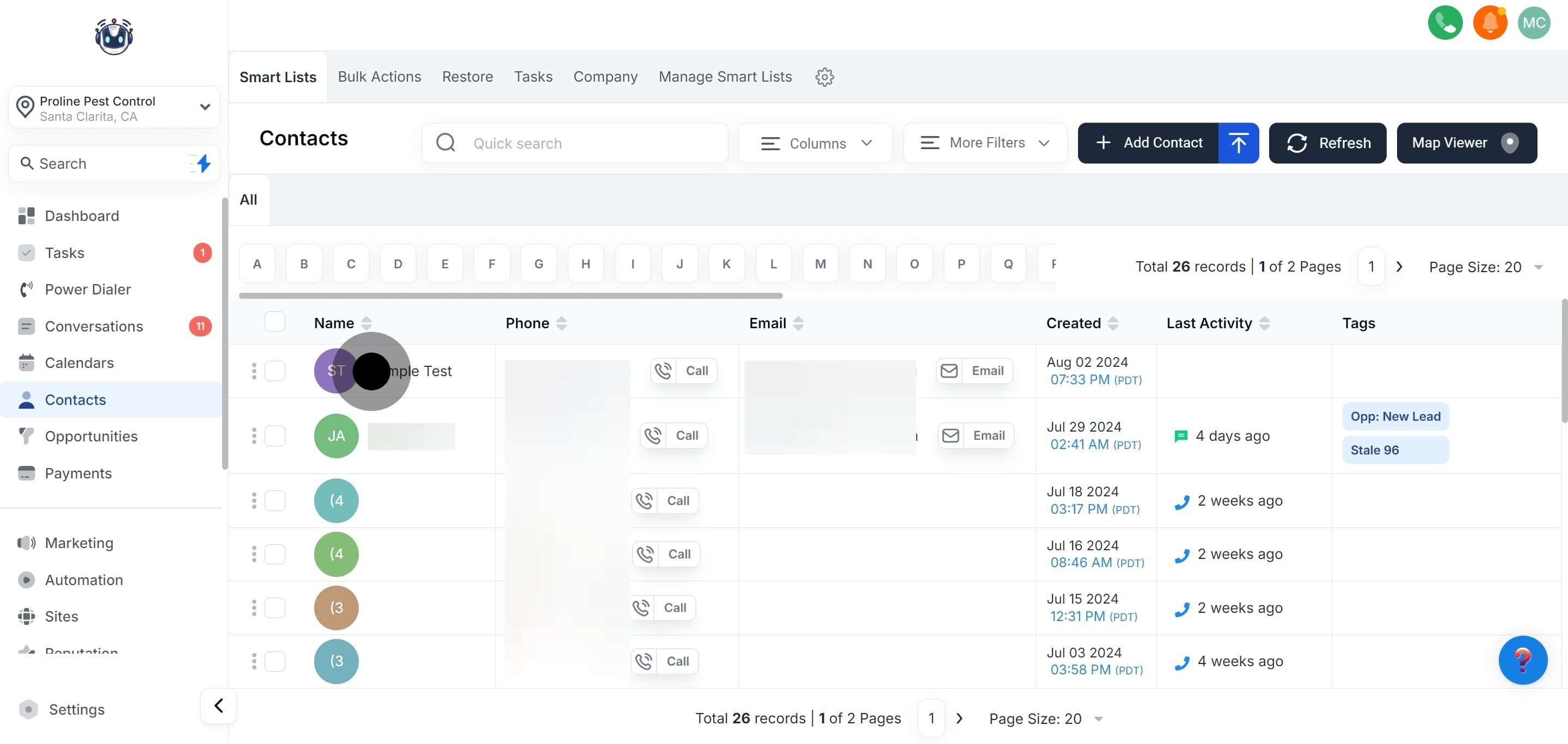This screenshot has width=1568, height=744.
Task: Open the More Filters dropdown
Action: click(985, 143)
